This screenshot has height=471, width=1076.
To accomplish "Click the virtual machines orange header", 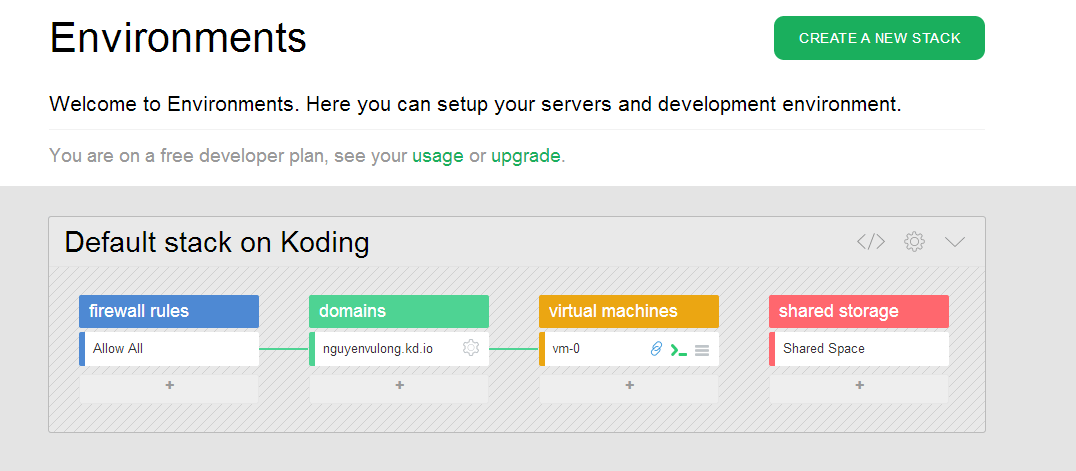I will tap(629, 311).
